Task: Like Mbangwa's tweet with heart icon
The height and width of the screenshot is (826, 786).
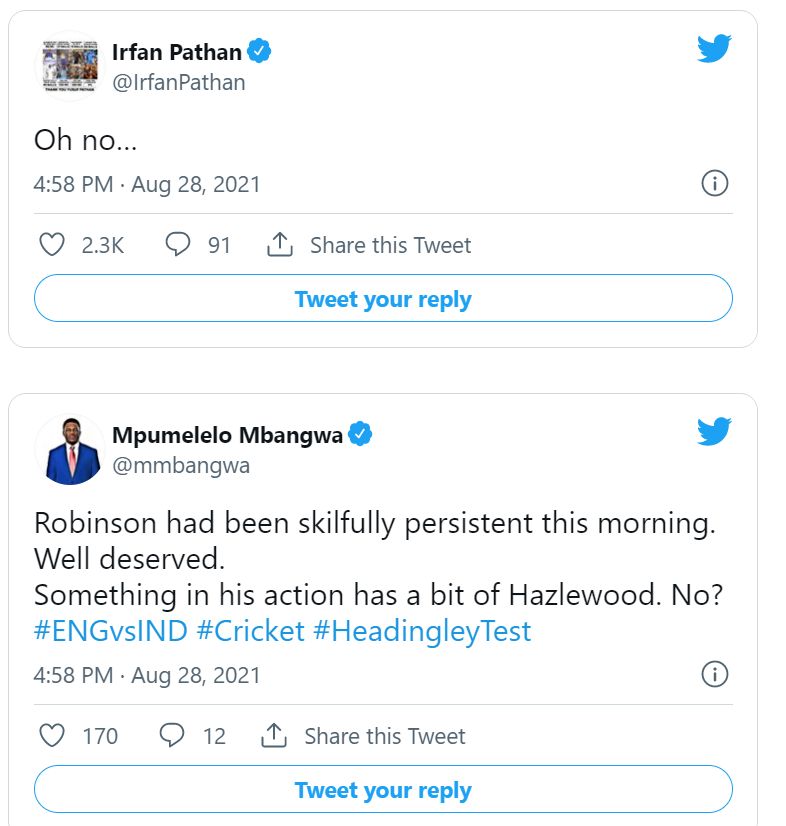Action: click(51, 736)
